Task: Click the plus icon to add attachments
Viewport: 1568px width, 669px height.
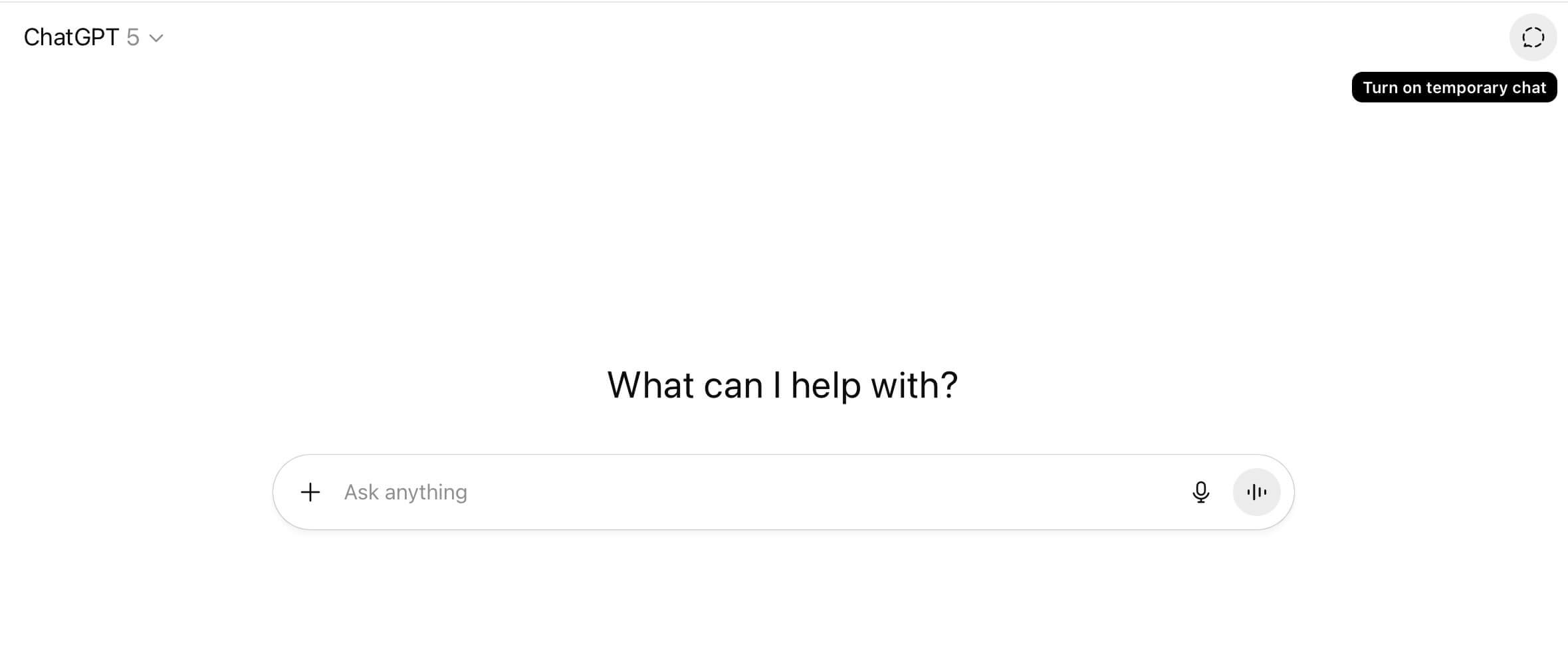Action: [310, 492]
